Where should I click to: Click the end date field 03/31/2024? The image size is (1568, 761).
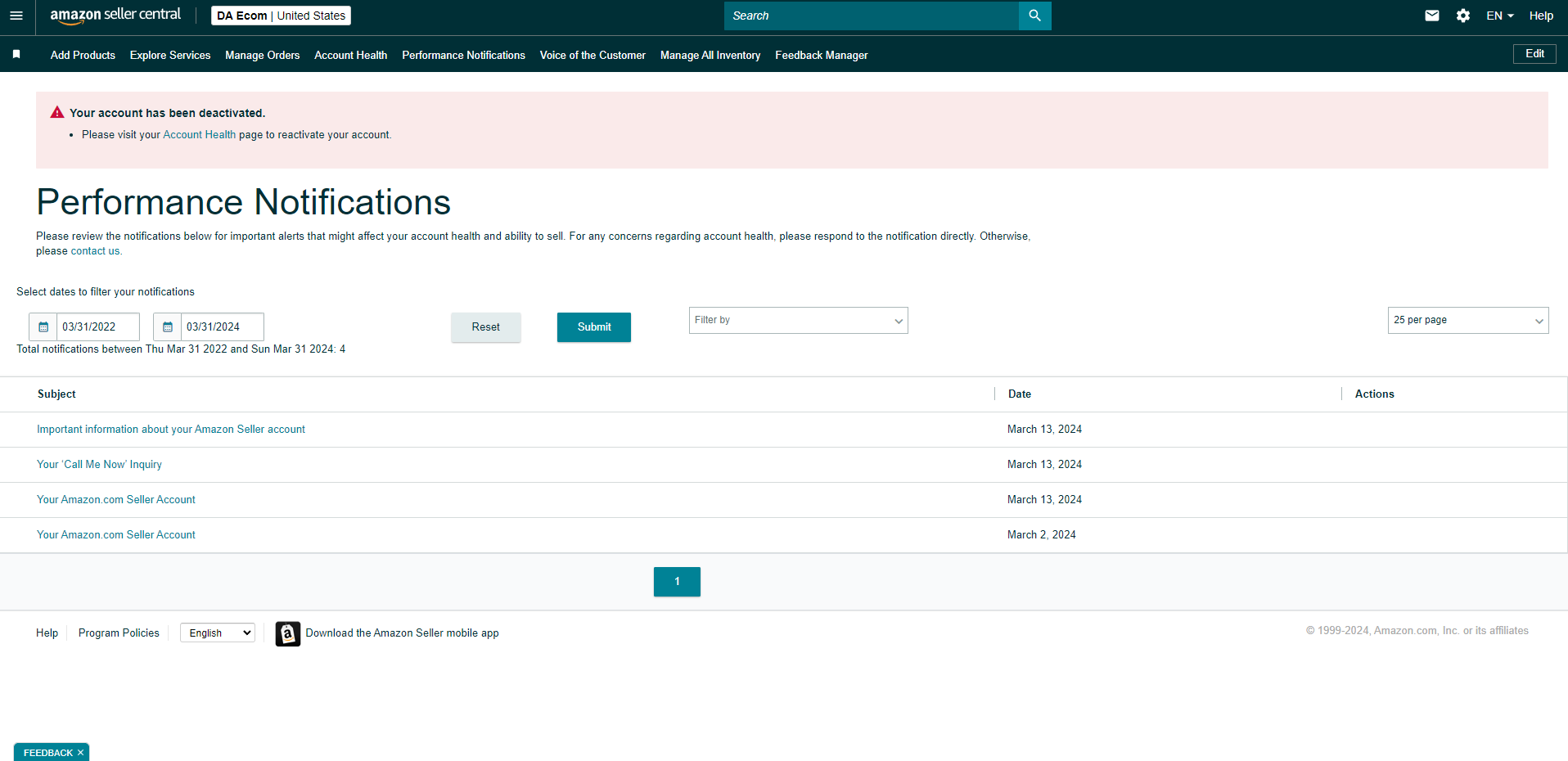click(x=223, y=326)
